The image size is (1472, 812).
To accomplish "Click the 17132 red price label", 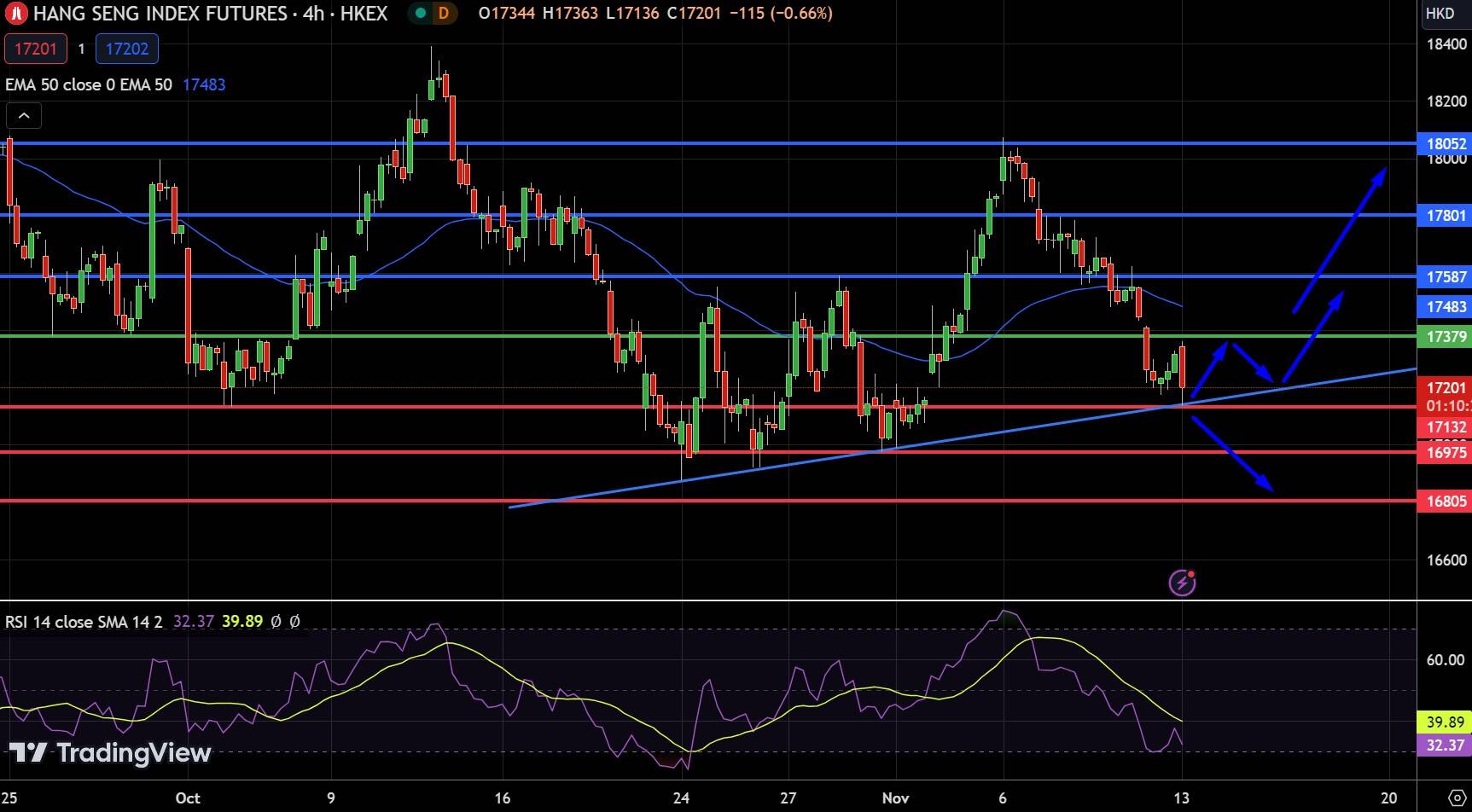I will click(x=1445, y=427).
